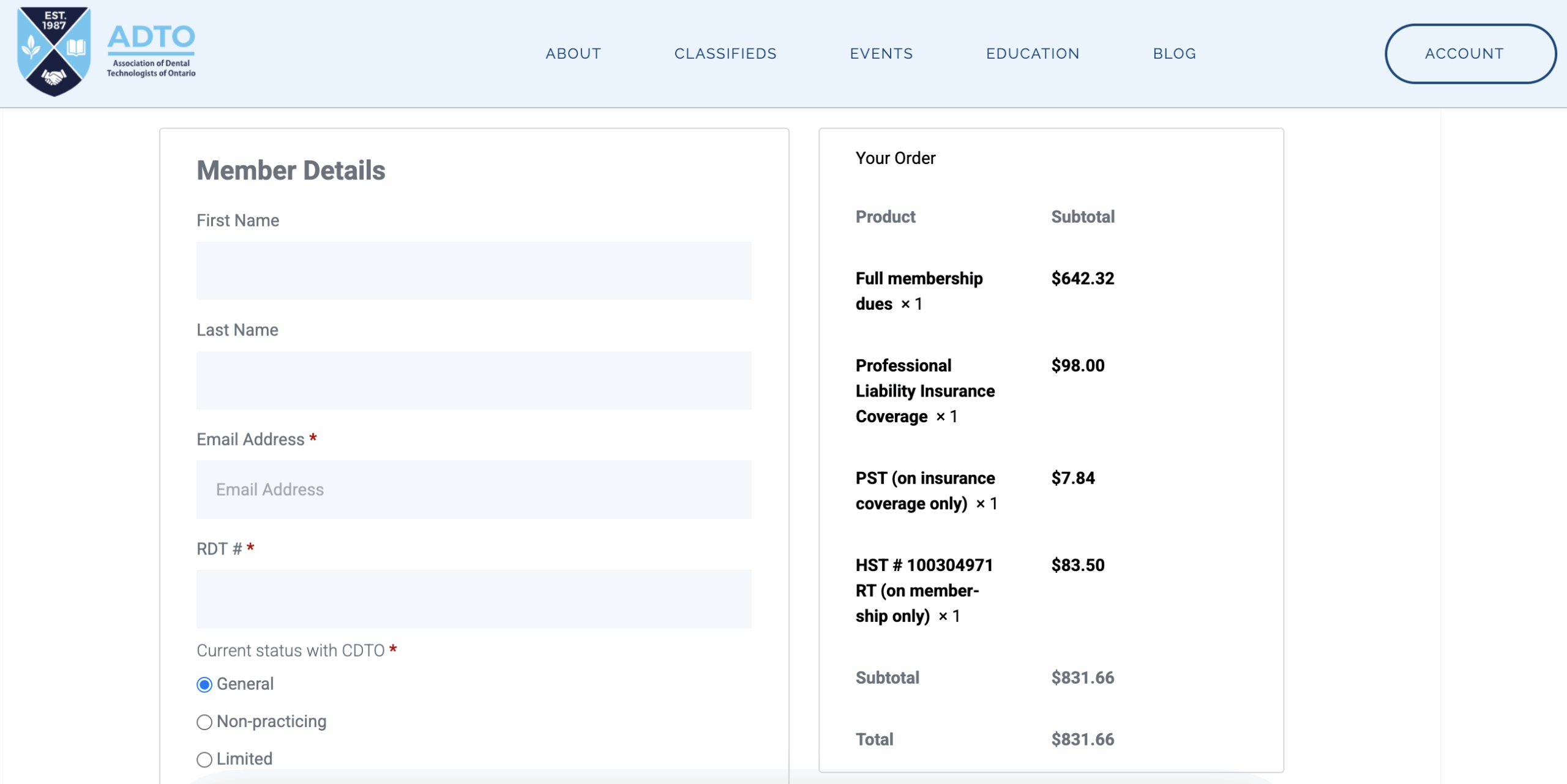Visit the Blog page
The image size is (1567, 784).
(x=1174, y=54)
